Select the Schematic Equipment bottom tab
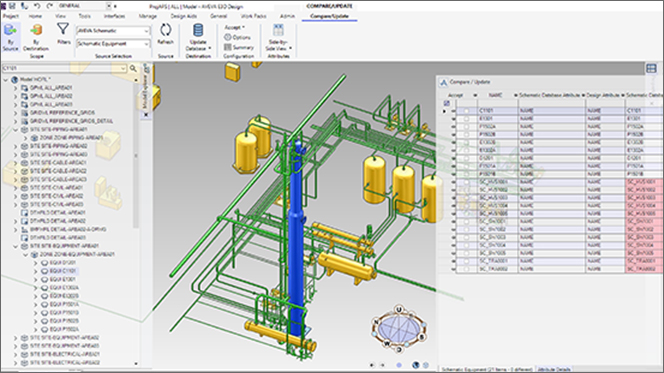664x373 pixels. pos(487,369)
